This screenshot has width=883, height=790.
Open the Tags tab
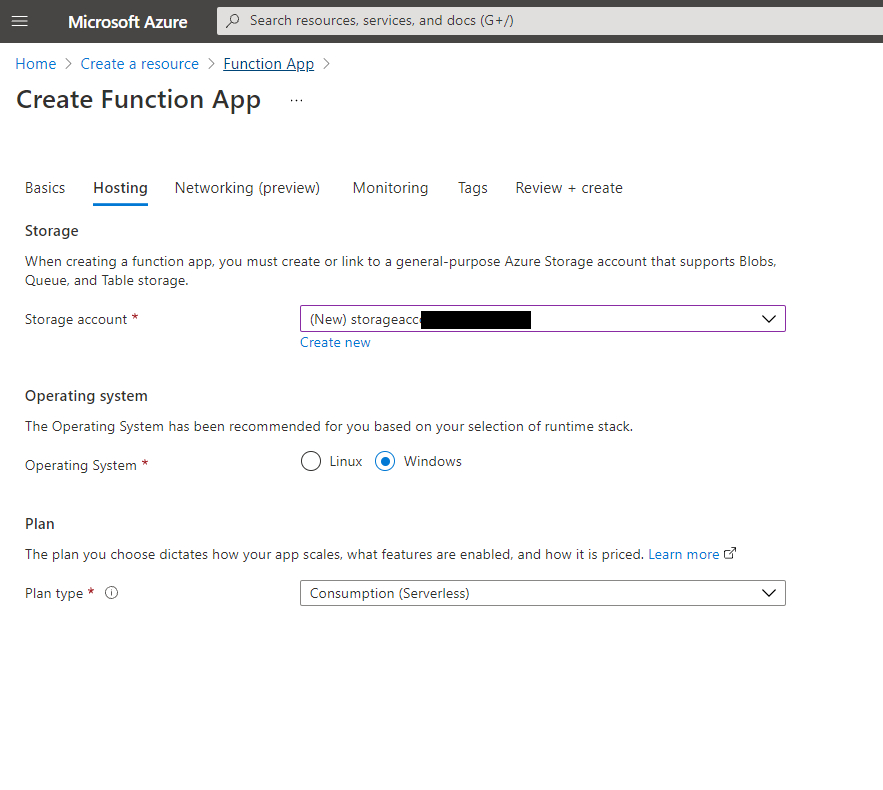pos(472,188)
